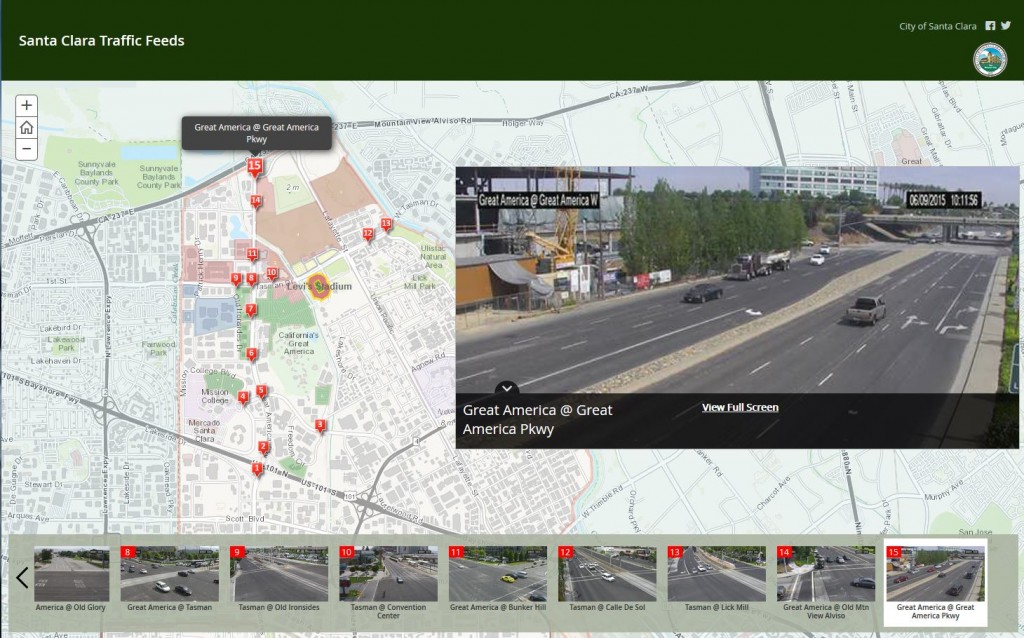Open thumbnail 10 Tasman @ Convention Center
The height and width of the screenshot is (638, 1024).
389,582
